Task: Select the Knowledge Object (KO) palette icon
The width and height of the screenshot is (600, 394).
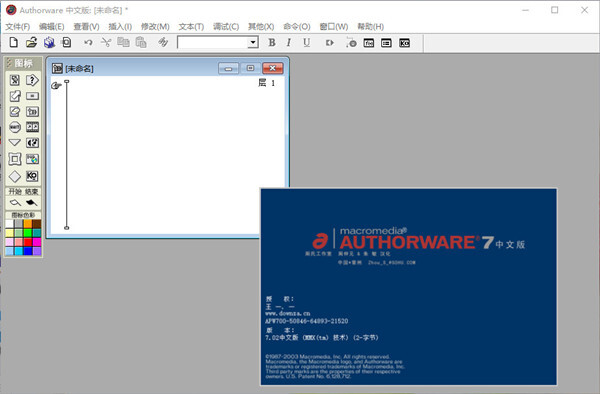Action: pyautogui.click(x=33, y=176)
